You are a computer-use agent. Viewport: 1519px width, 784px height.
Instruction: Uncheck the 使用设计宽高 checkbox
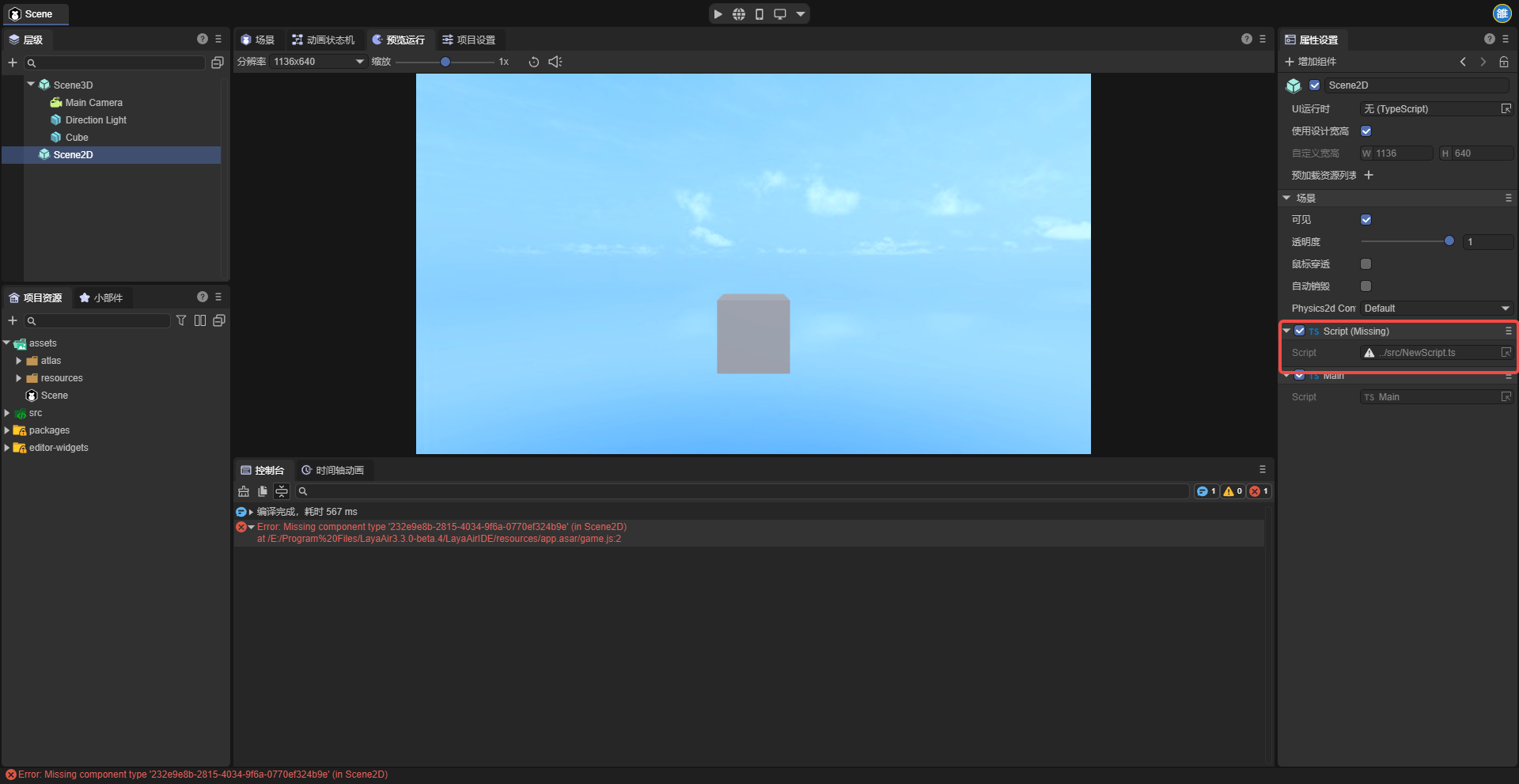[1366, 131]
